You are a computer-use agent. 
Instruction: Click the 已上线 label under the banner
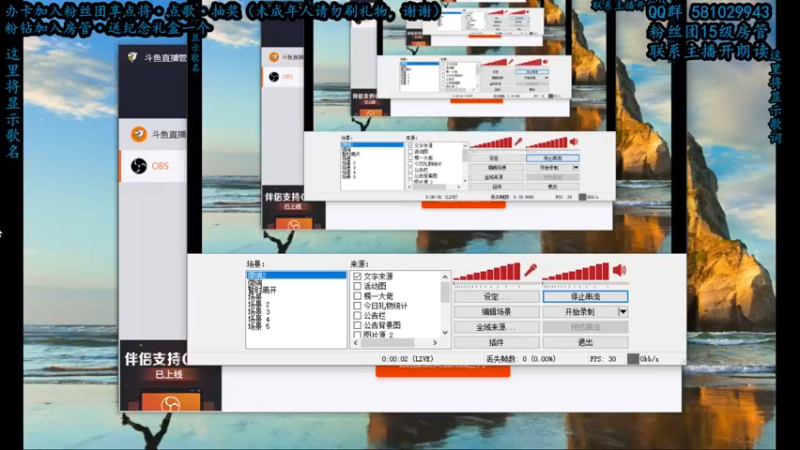click(169, 374)
